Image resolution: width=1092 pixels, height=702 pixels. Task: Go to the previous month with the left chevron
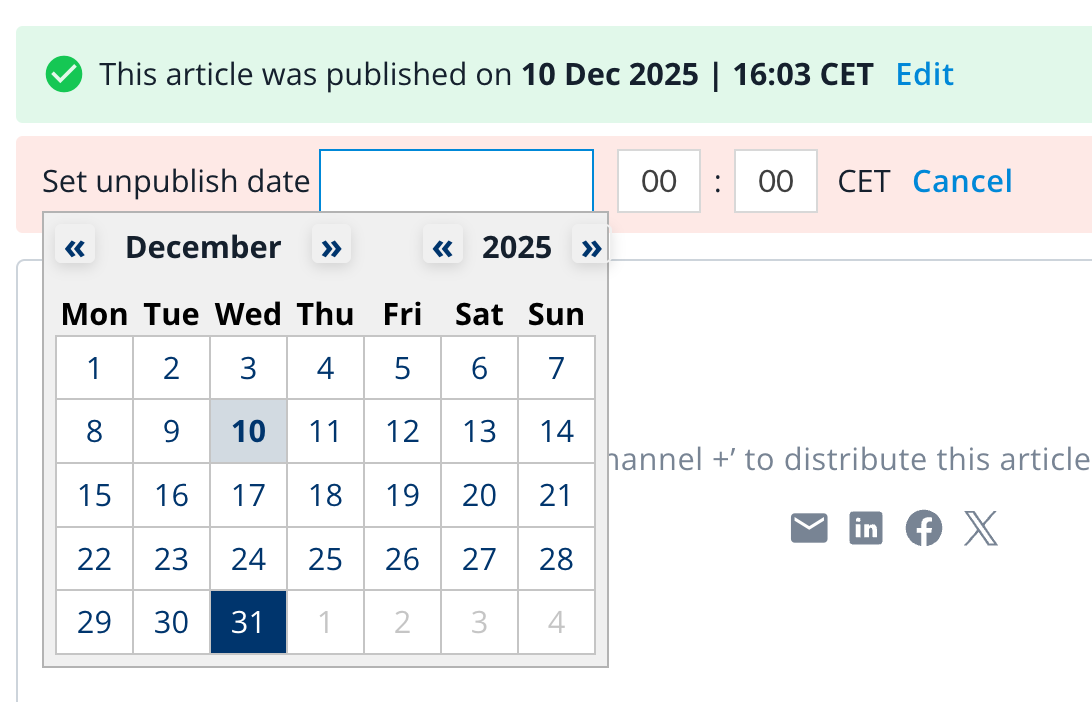(x=75, y=246)
